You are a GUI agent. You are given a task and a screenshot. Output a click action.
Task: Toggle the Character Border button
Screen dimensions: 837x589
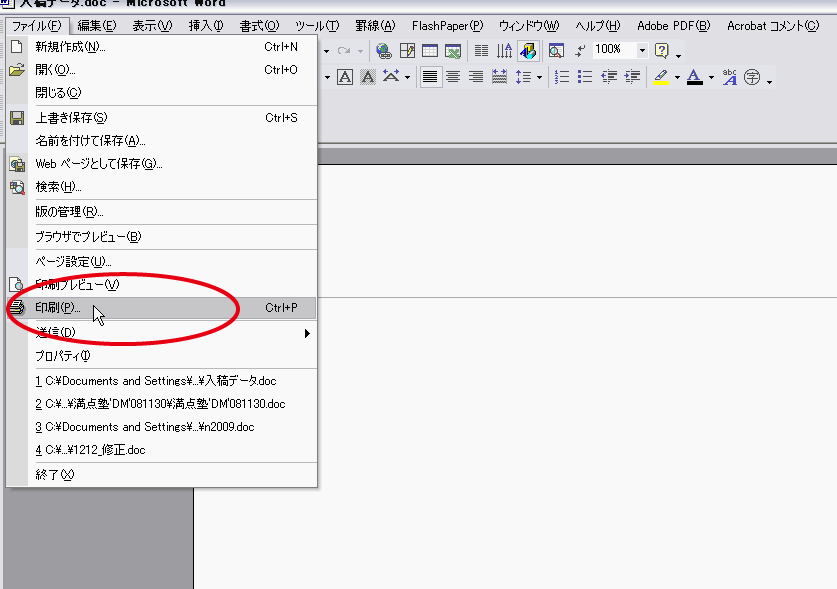[345, 77]
